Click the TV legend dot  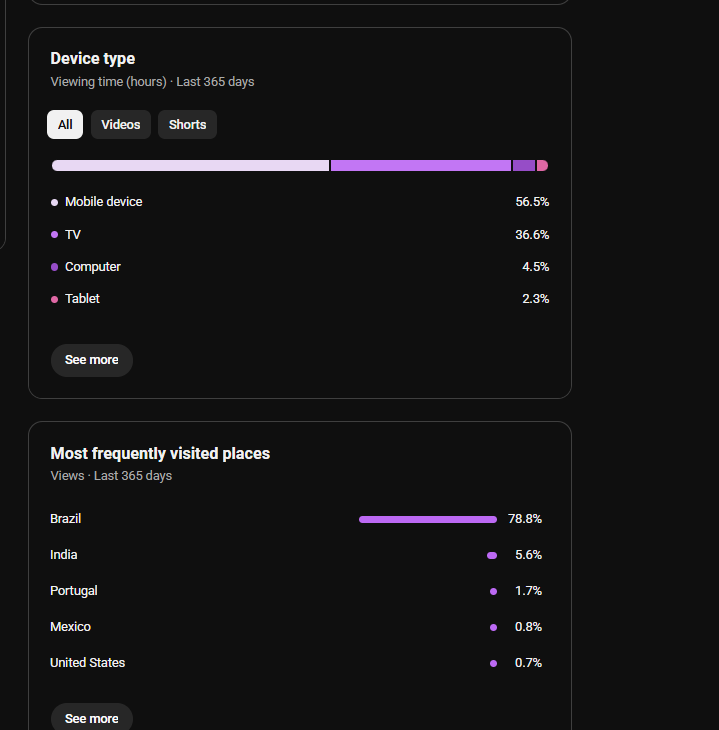[x=54, y=235]
